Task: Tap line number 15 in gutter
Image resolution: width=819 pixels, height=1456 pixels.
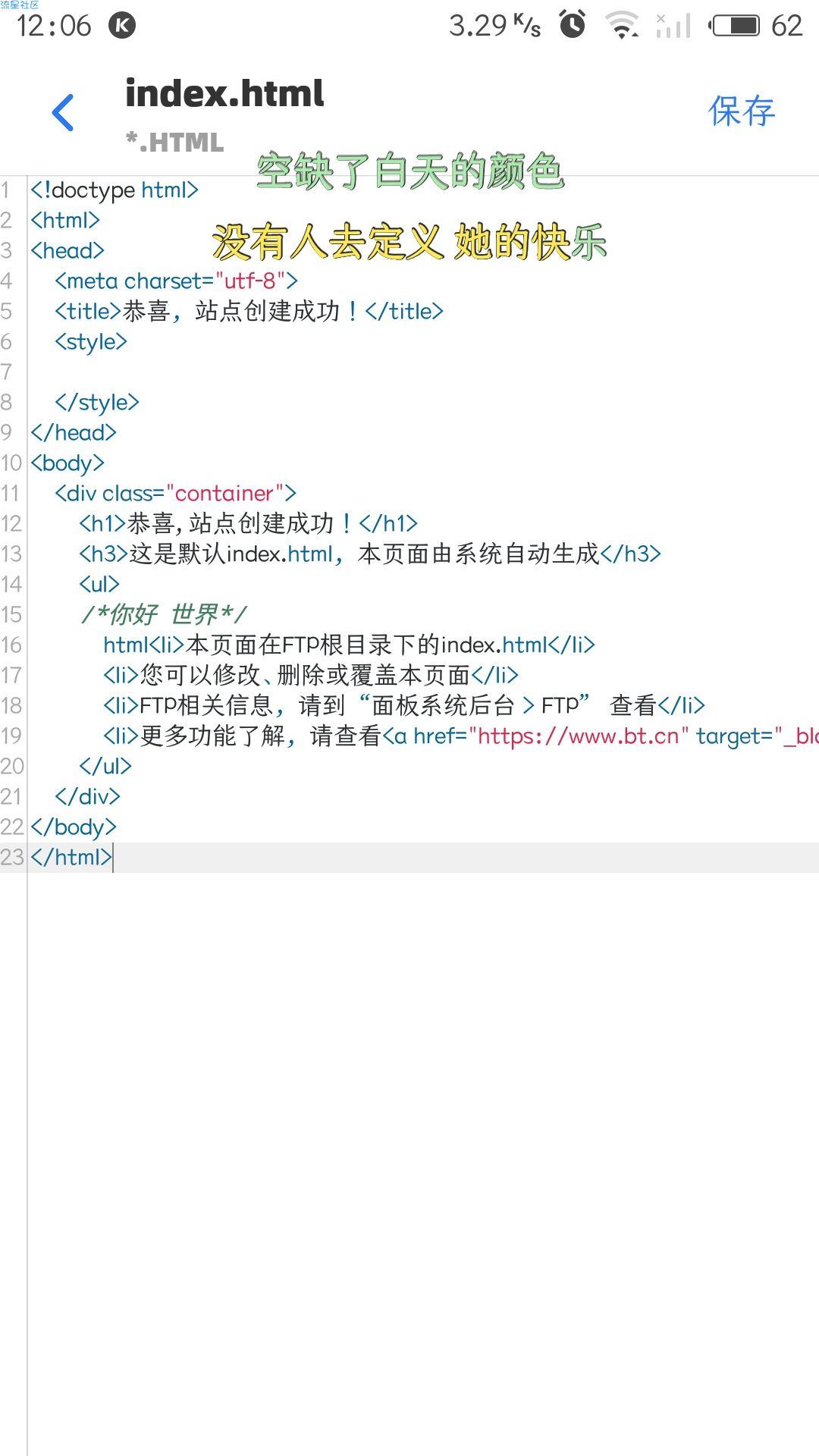Action: point(11,614)
